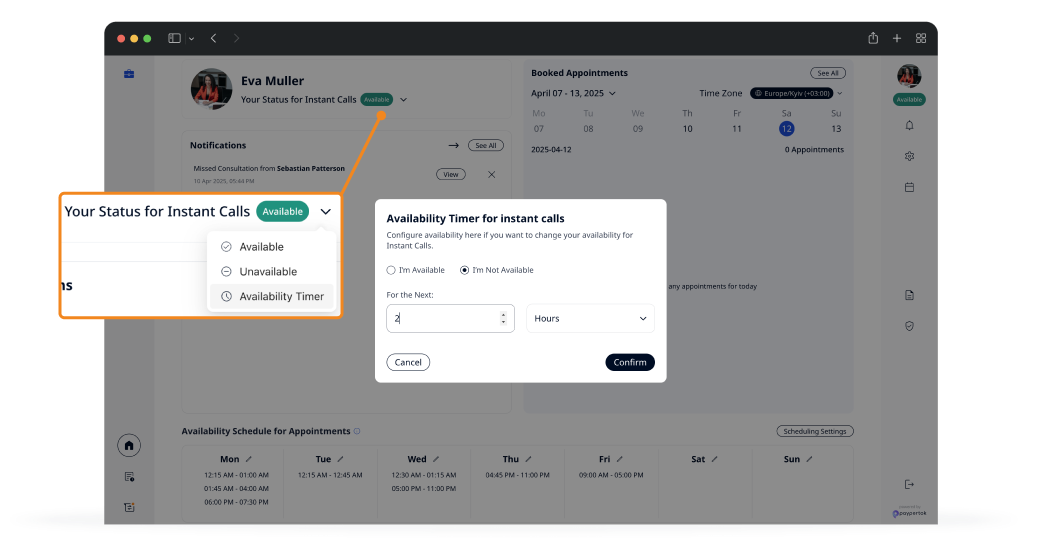Edit Thu availability with the pencil icon
The image size is (1040, 541).
(529, 459)
